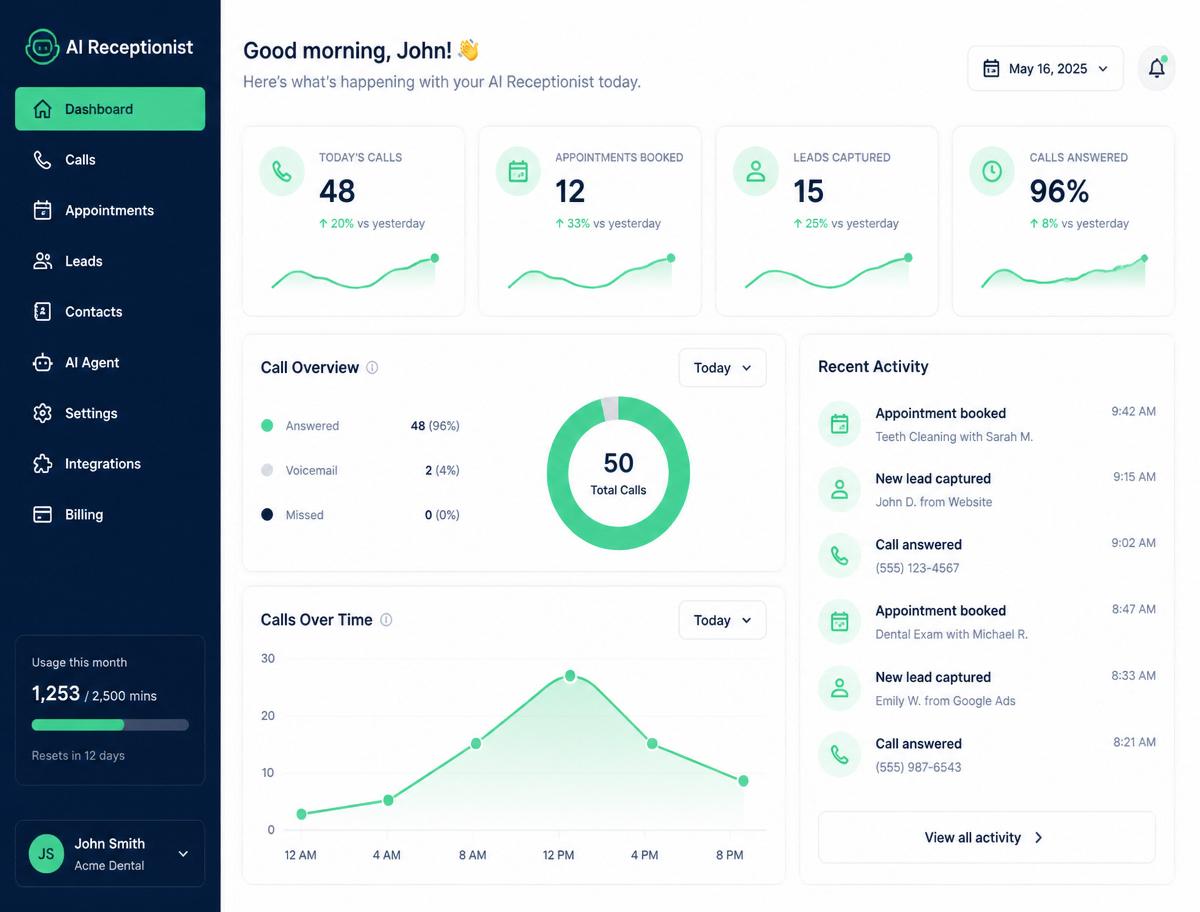Click the Billing card icon
This screenshot has height=912, width=1200.
pos(42,514)
